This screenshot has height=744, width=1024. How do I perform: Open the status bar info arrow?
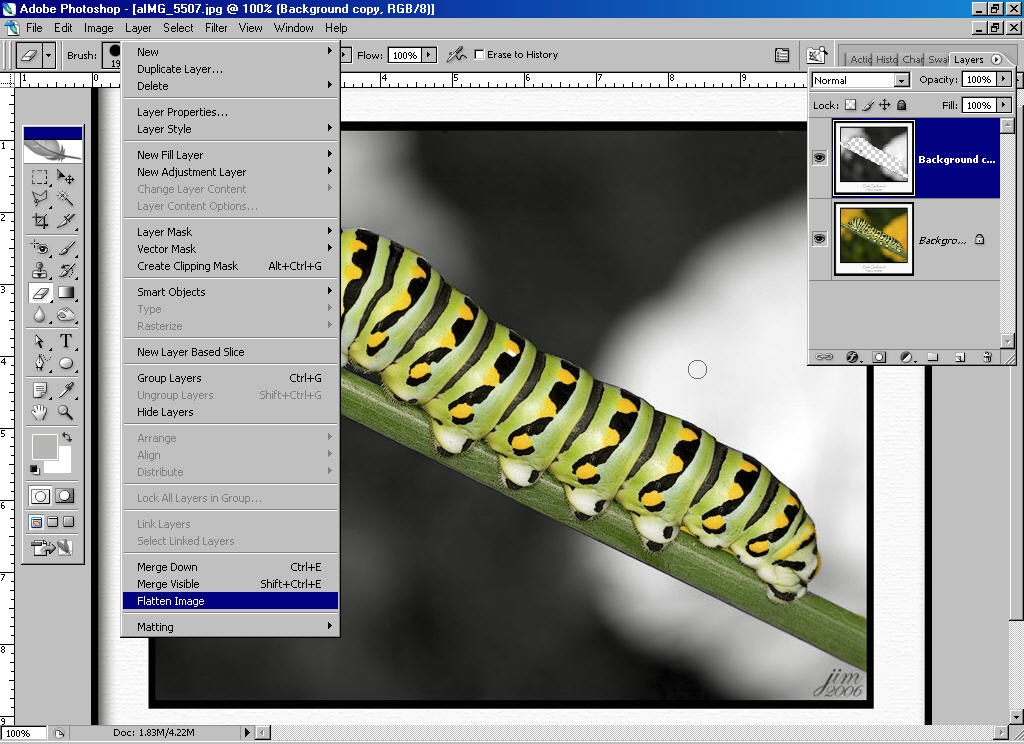247,732
